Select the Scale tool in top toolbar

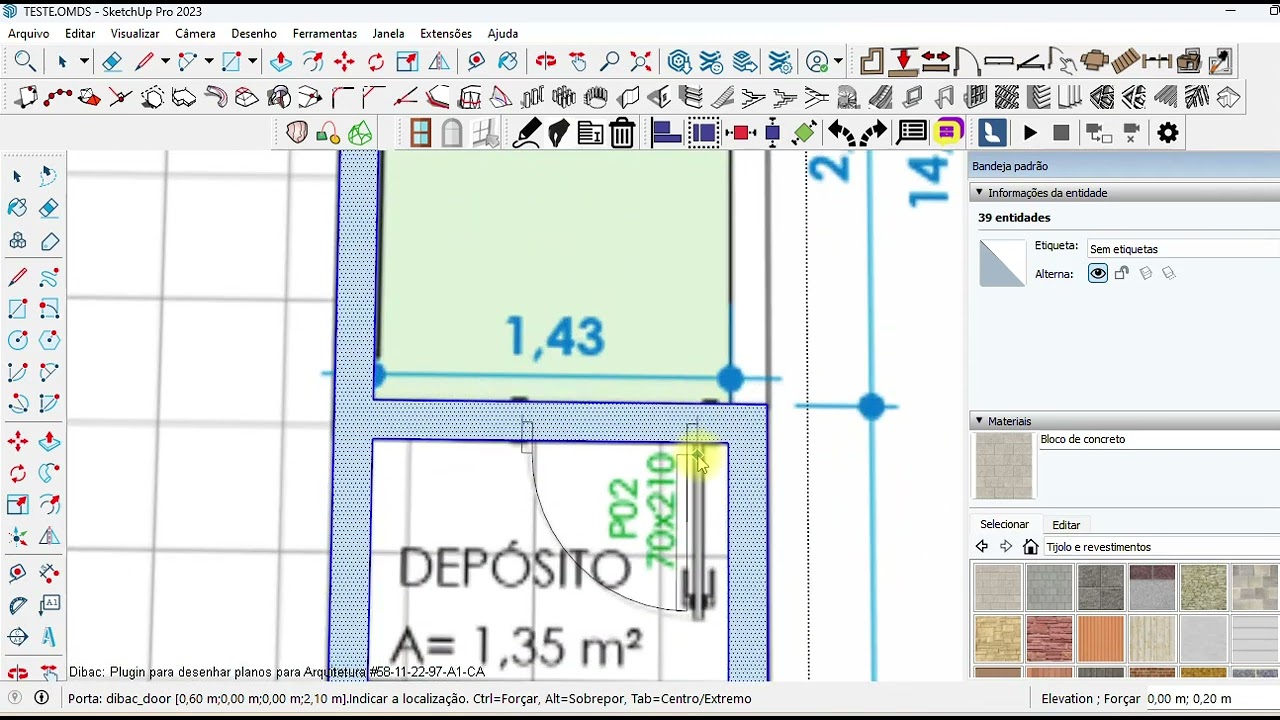point(407,62)
